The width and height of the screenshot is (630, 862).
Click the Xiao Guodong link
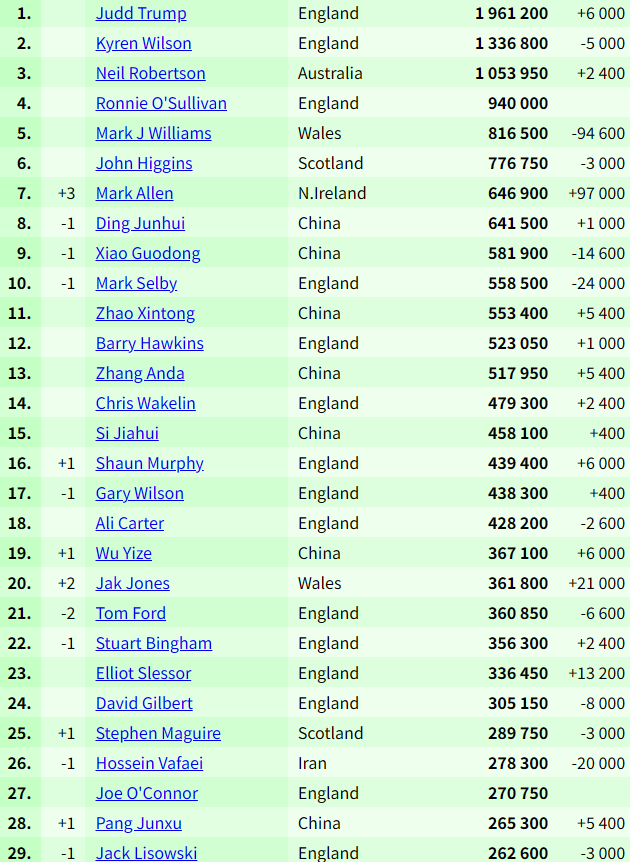(148, 254)
